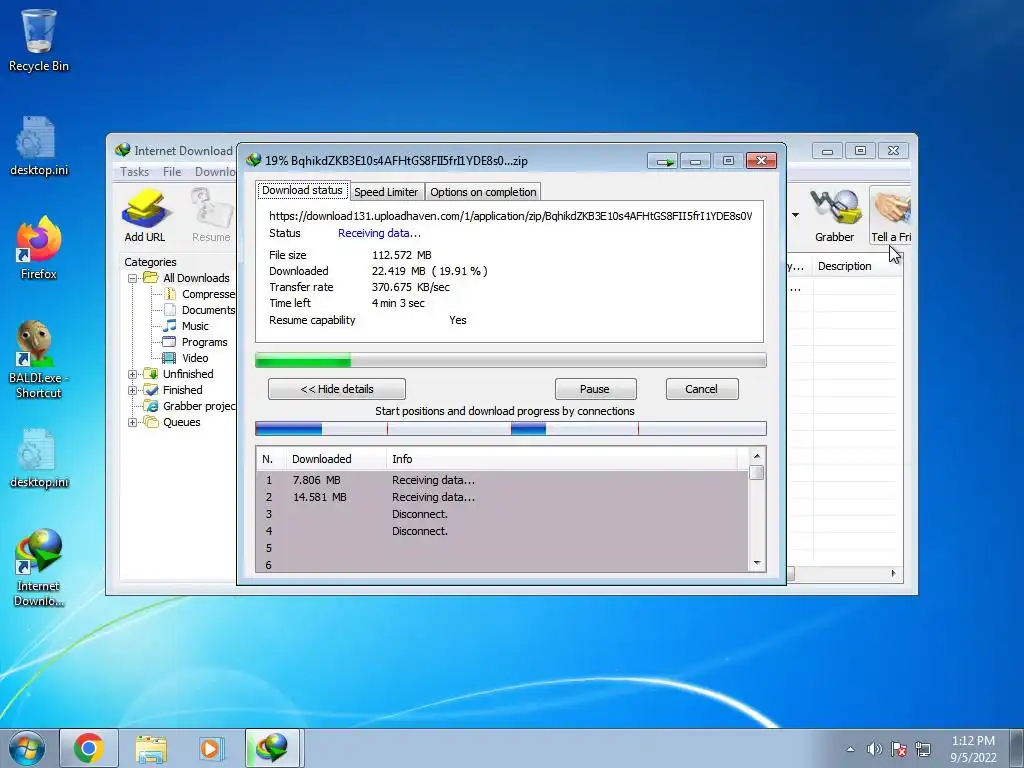1024x768 pixels.
Task: Click the taskbar clock showing 1:12 PM
Action: point(973,749)
